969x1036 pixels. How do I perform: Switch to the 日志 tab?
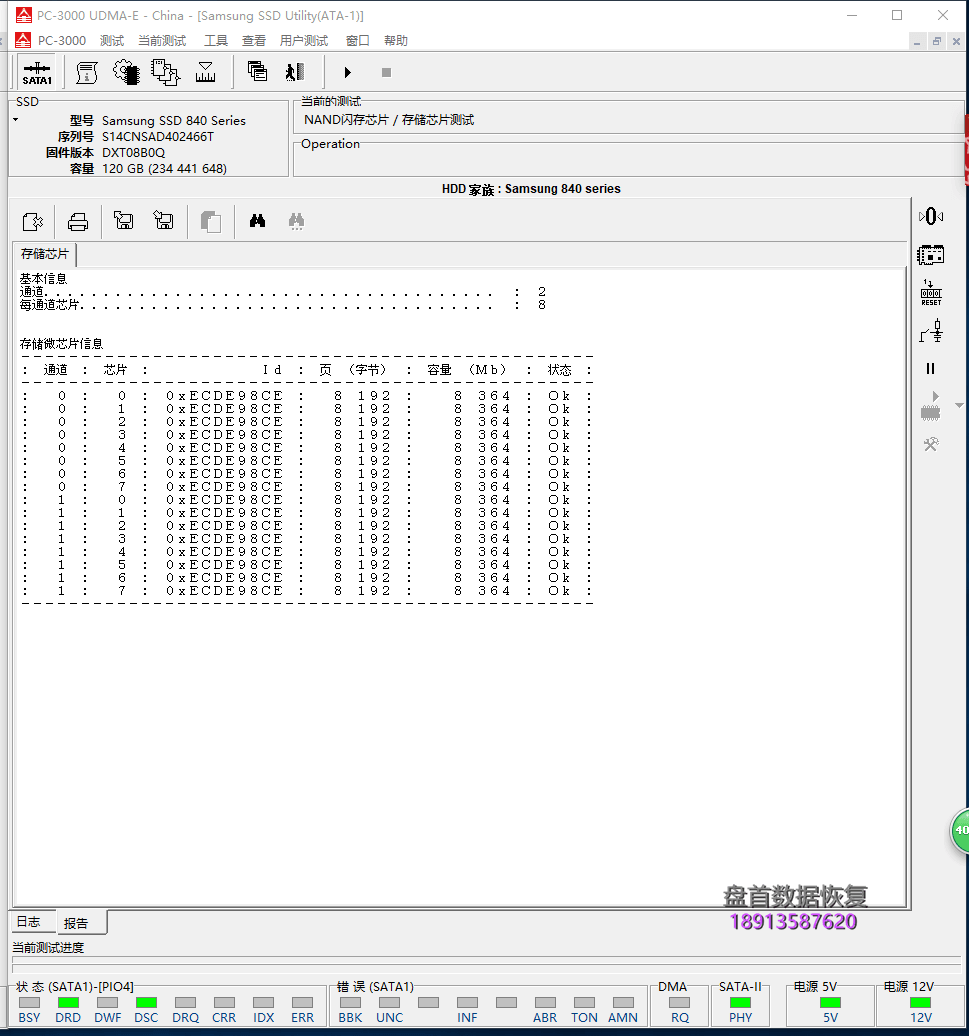[28, 922]
